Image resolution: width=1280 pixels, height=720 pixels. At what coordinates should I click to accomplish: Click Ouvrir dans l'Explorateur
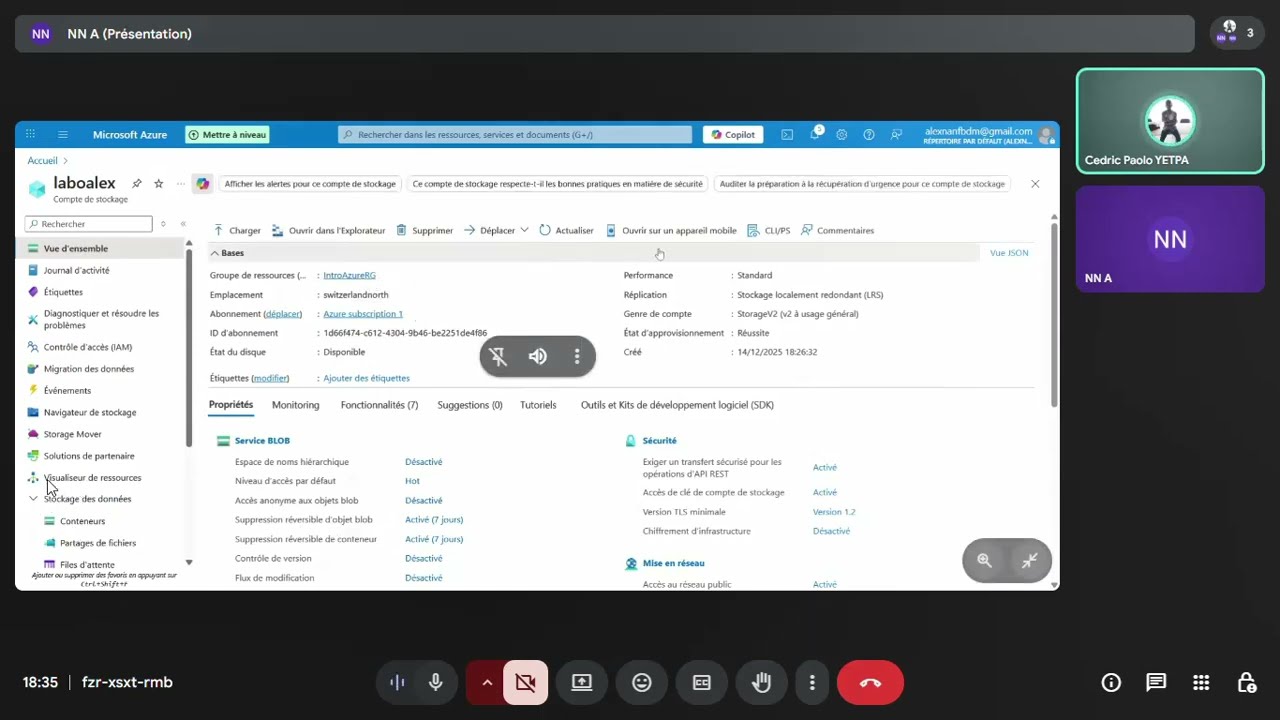(x=328, y=230)
